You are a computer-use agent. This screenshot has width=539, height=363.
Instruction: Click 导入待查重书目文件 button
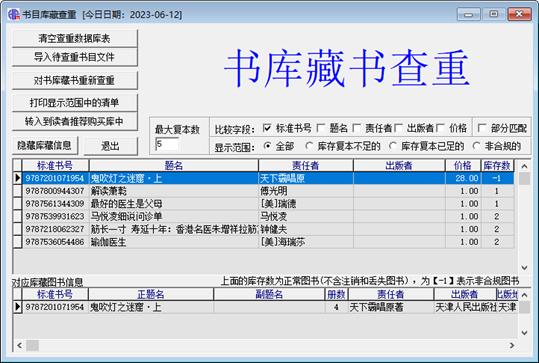75,57
